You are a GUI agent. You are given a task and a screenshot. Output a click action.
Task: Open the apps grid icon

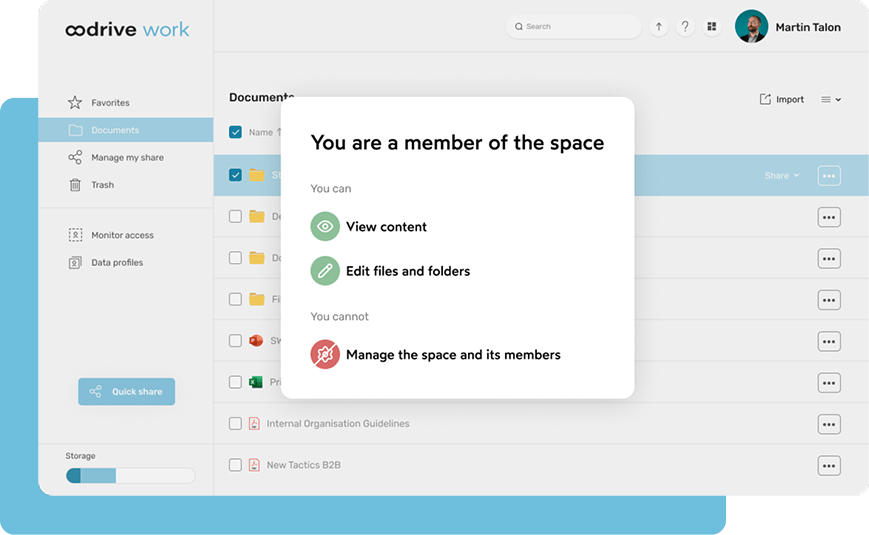pos(712,27)
